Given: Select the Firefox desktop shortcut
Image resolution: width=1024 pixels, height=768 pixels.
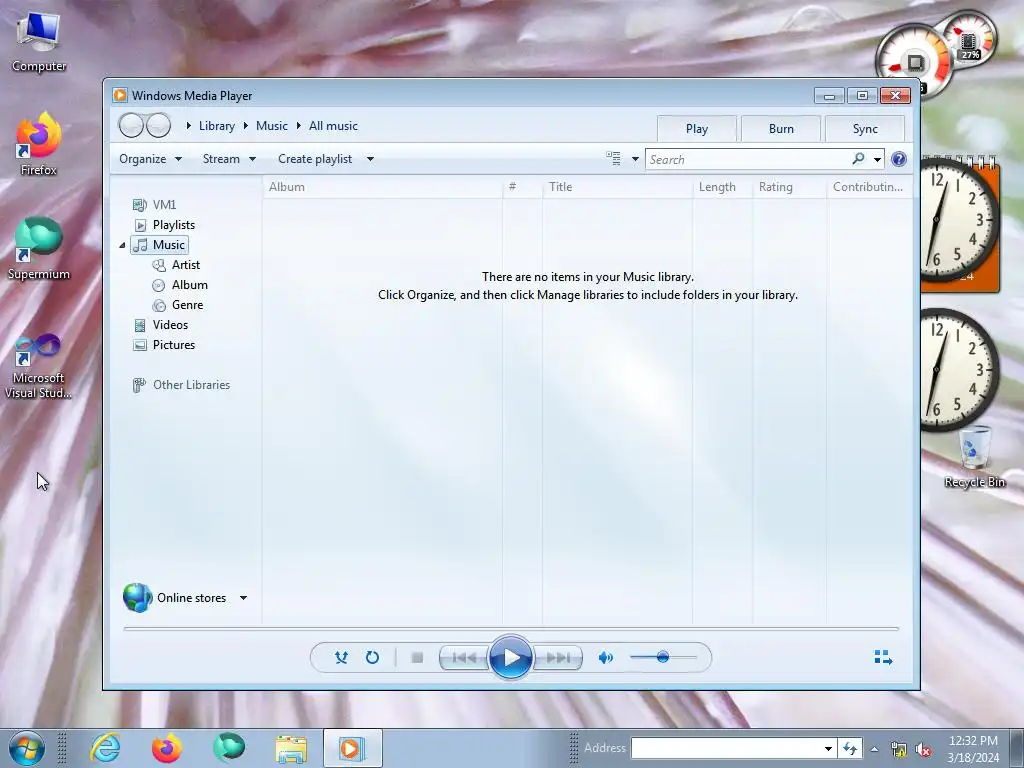Looking at the screenshot, I should 39,144.
